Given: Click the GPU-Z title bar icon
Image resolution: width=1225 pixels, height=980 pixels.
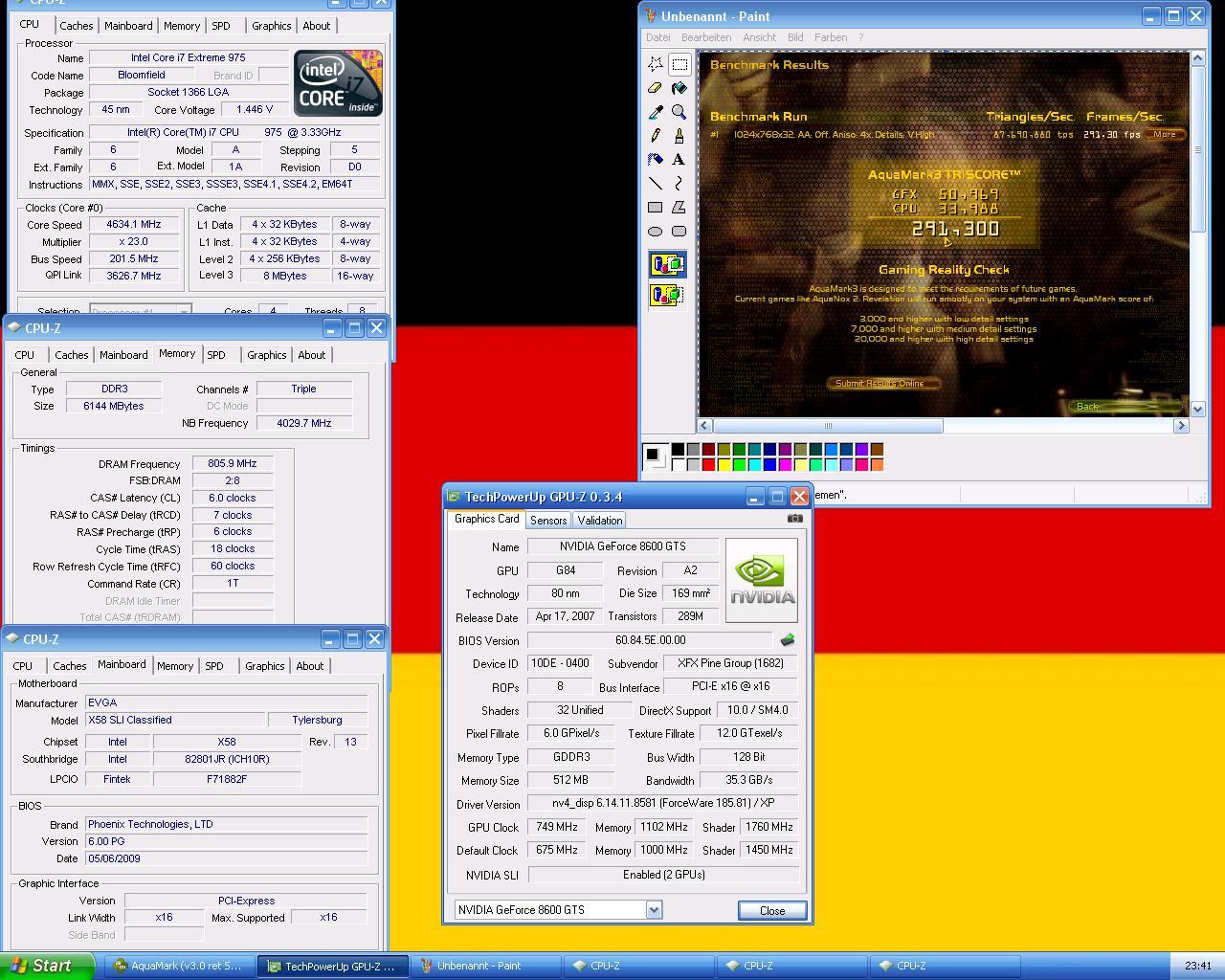Looking at the screenshot, I should (x=455, y=497).
